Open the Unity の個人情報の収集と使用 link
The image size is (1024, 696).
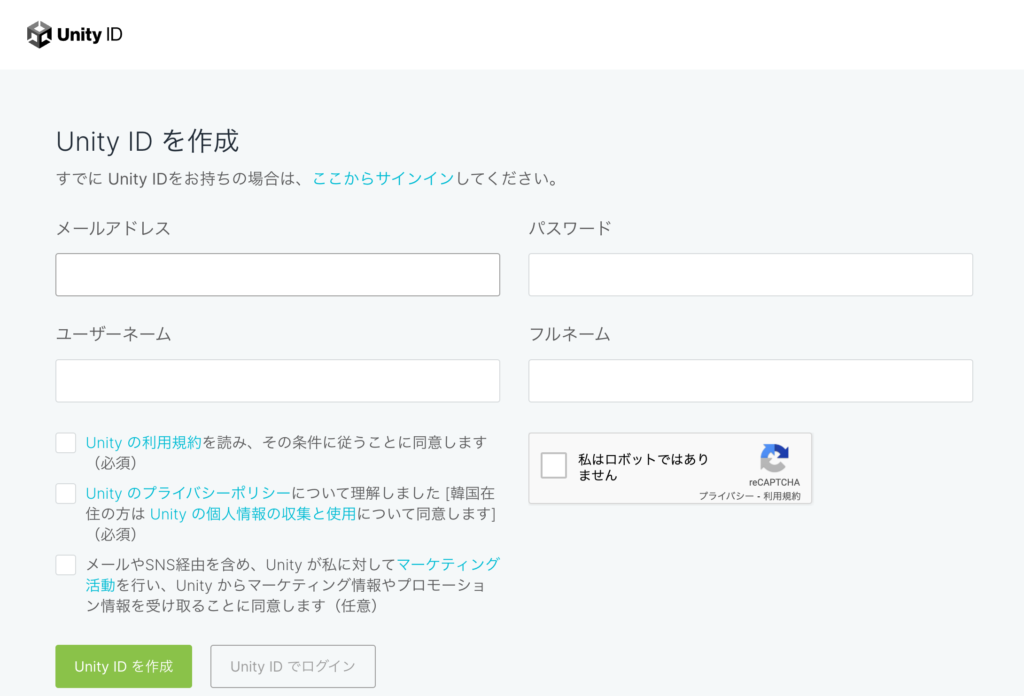tap(253, 514)
